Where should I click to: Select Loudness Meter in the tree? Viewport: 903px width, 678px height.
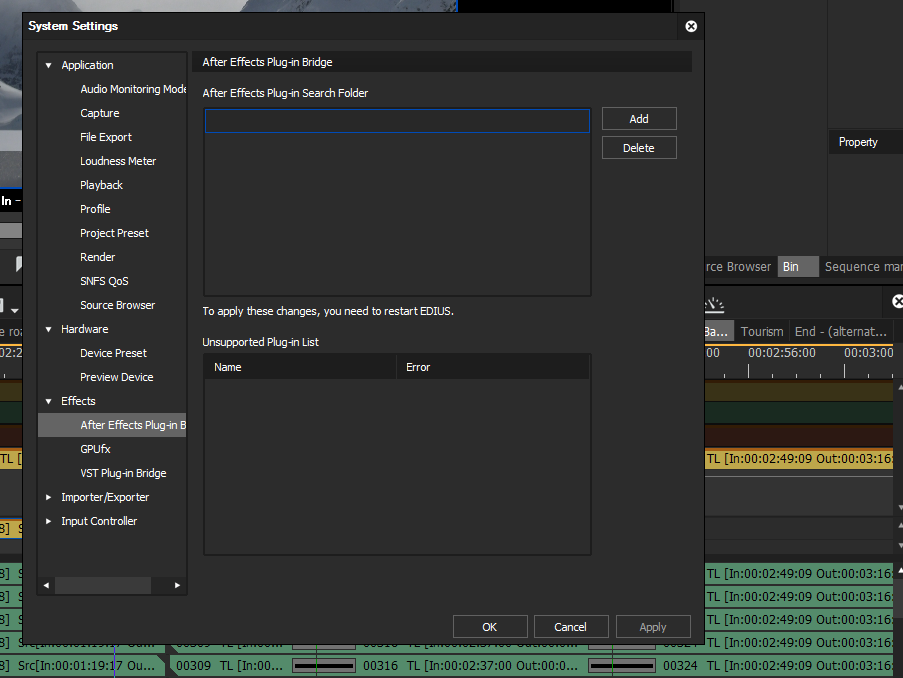coord(118,161)
